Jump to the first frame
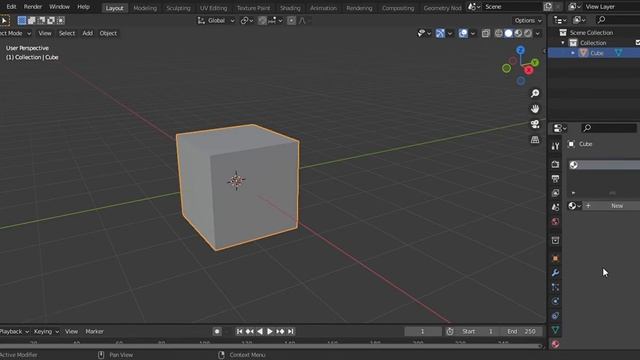The width and height of the screenshot is (640, 360). pos(240,331)
